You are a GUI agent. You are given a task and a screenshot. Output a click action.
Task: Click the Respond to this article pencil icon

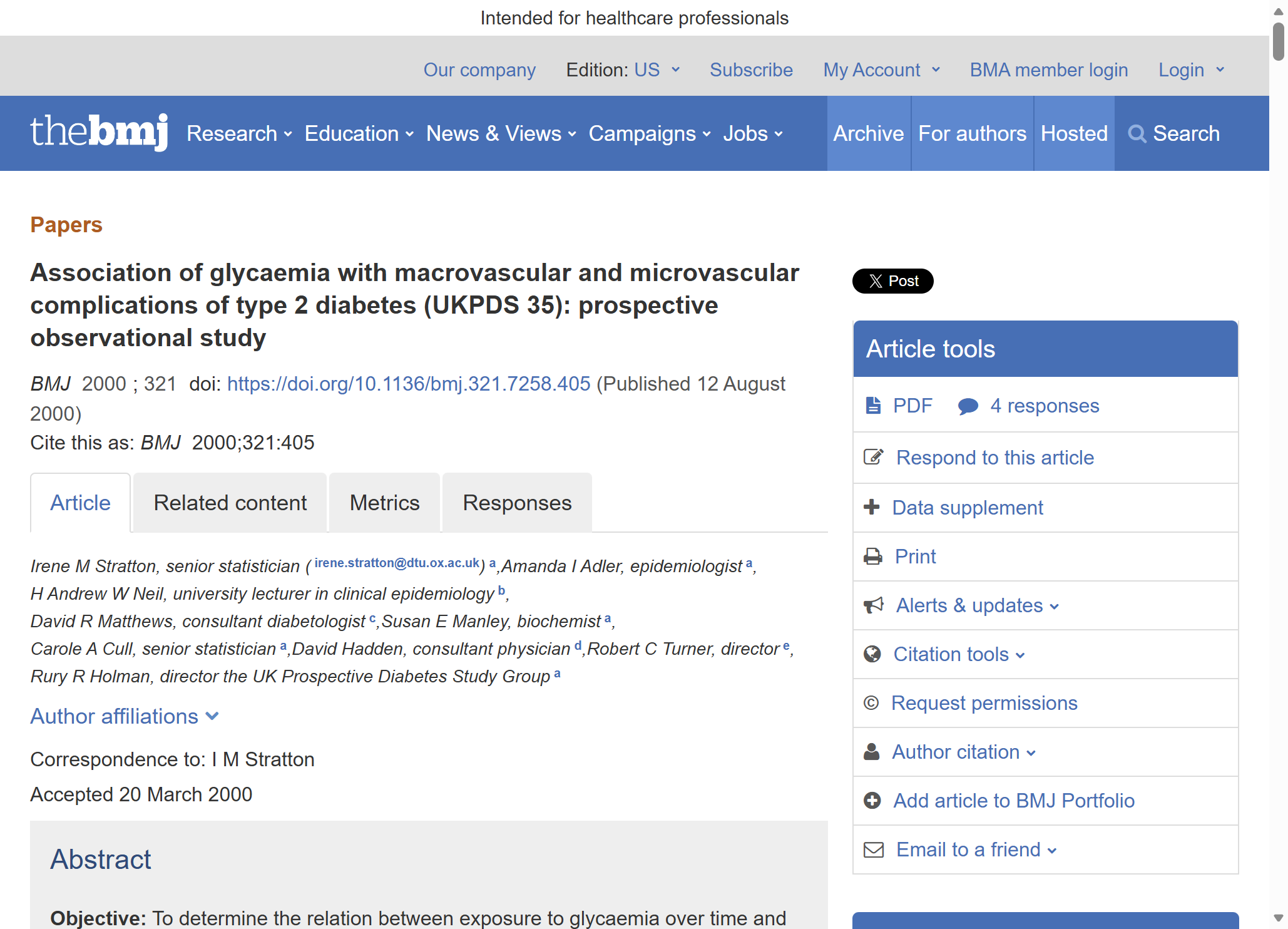[x=874, y=457]
